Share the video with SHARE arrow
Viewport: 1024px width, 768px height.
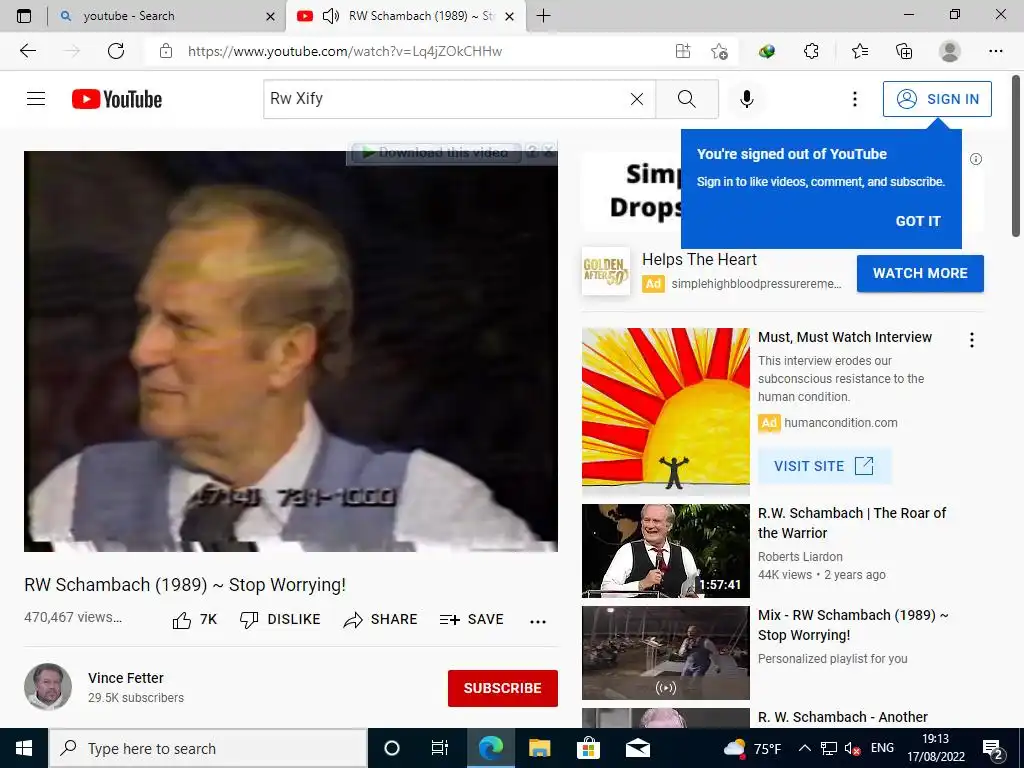point(380,620)
